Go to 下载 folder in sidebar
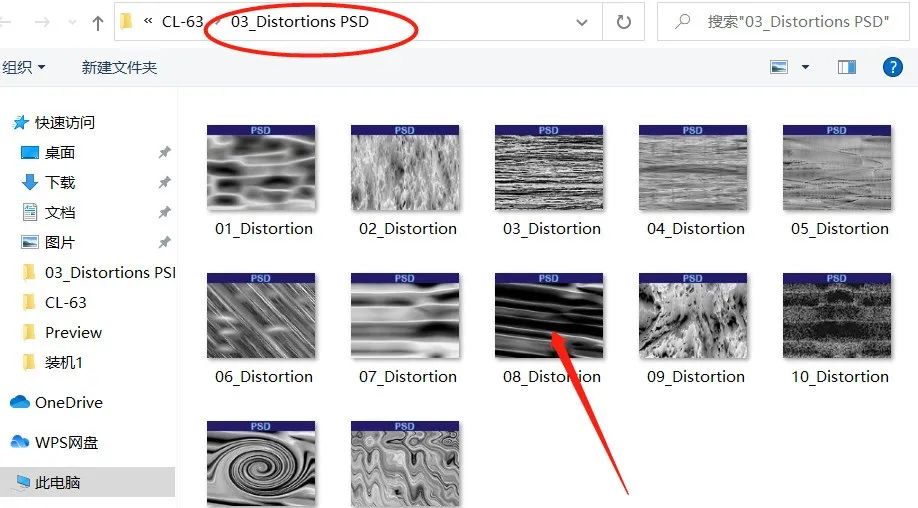This screenshot has height=508, width=918. (60, 182)
